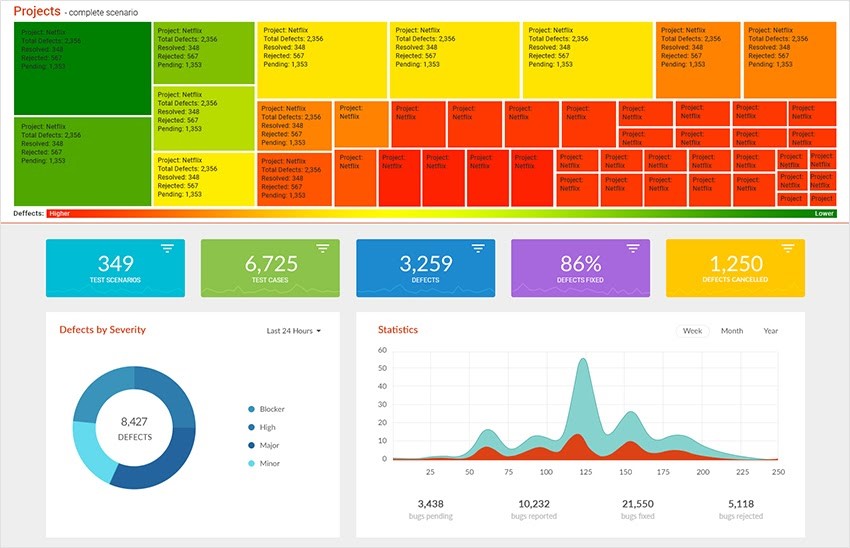
Task: Click the complete scenario subtitle
Action: (x=103, y=12)
